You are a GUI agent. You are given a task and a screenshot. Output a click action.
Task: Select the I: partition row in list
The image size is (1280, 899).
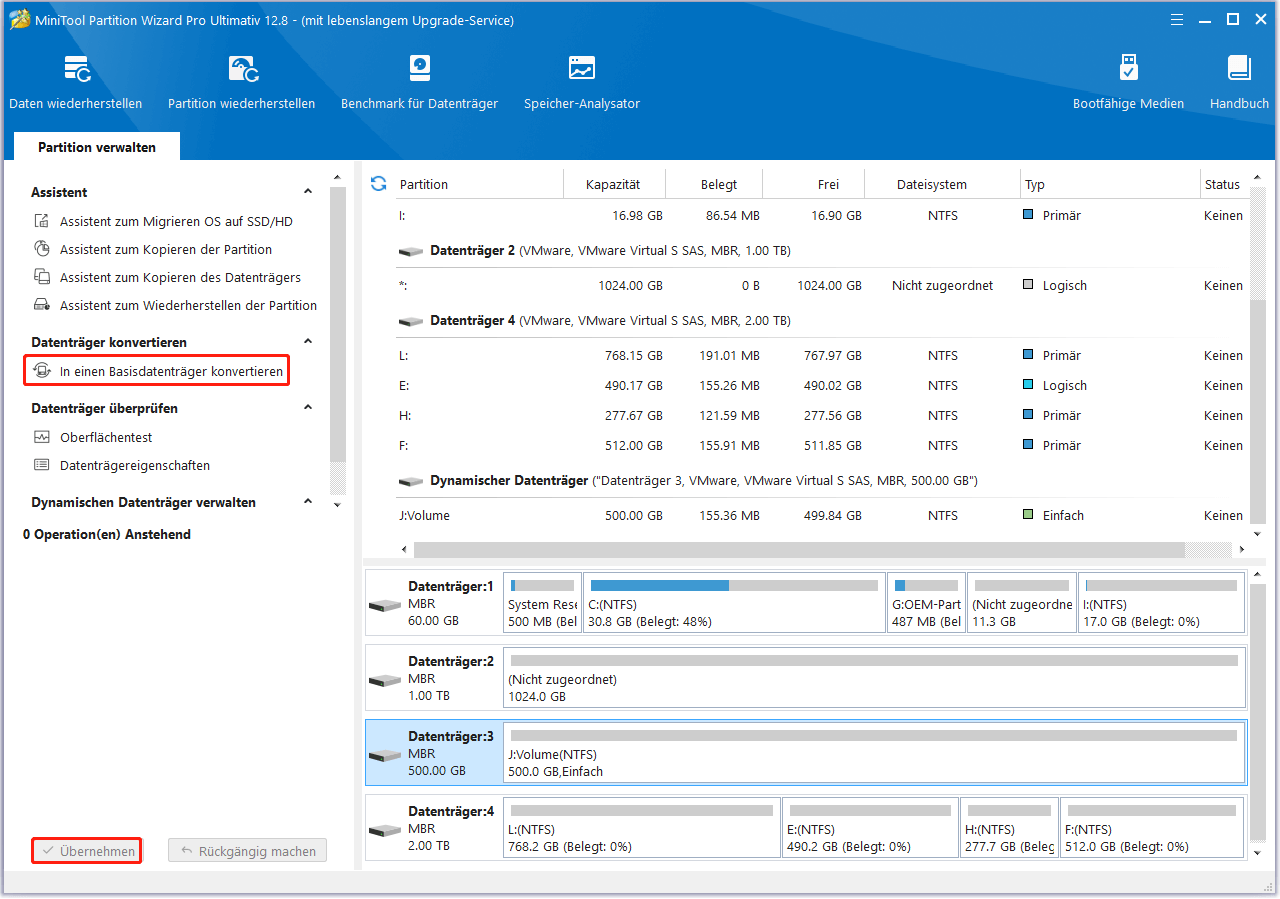tap(820, 216)
